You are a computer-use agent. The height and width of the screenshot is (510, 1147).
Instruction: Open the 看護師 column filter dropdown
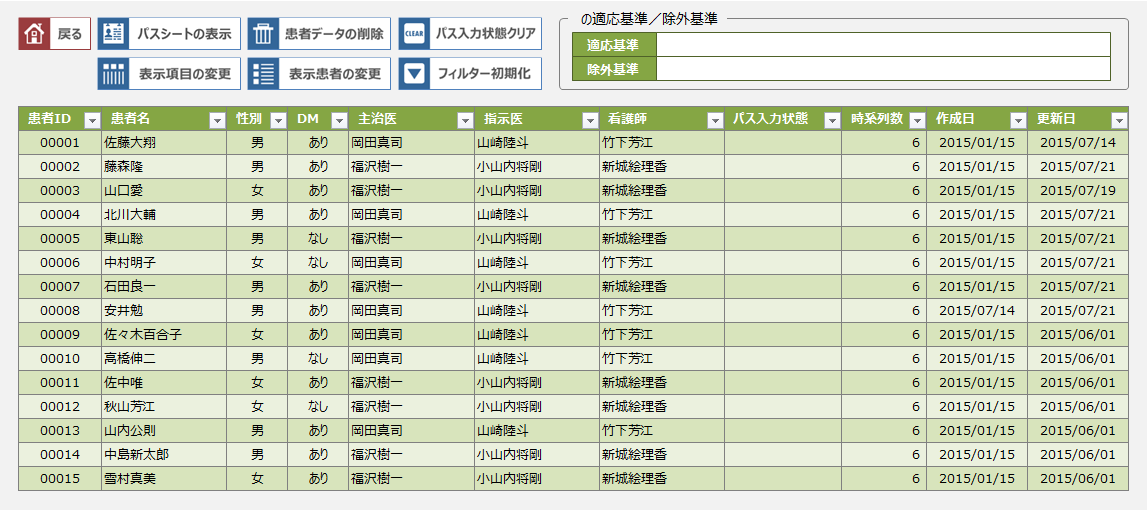click(x=715, y=120)
